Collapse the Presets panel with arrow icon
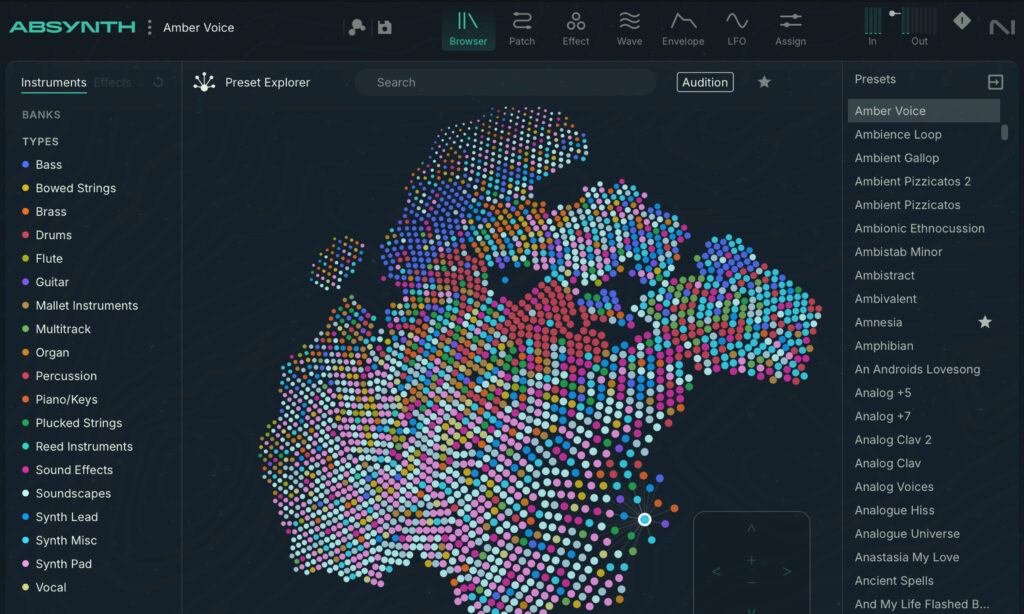Screen dimensions: 1024x614 [x=995, y=82]
